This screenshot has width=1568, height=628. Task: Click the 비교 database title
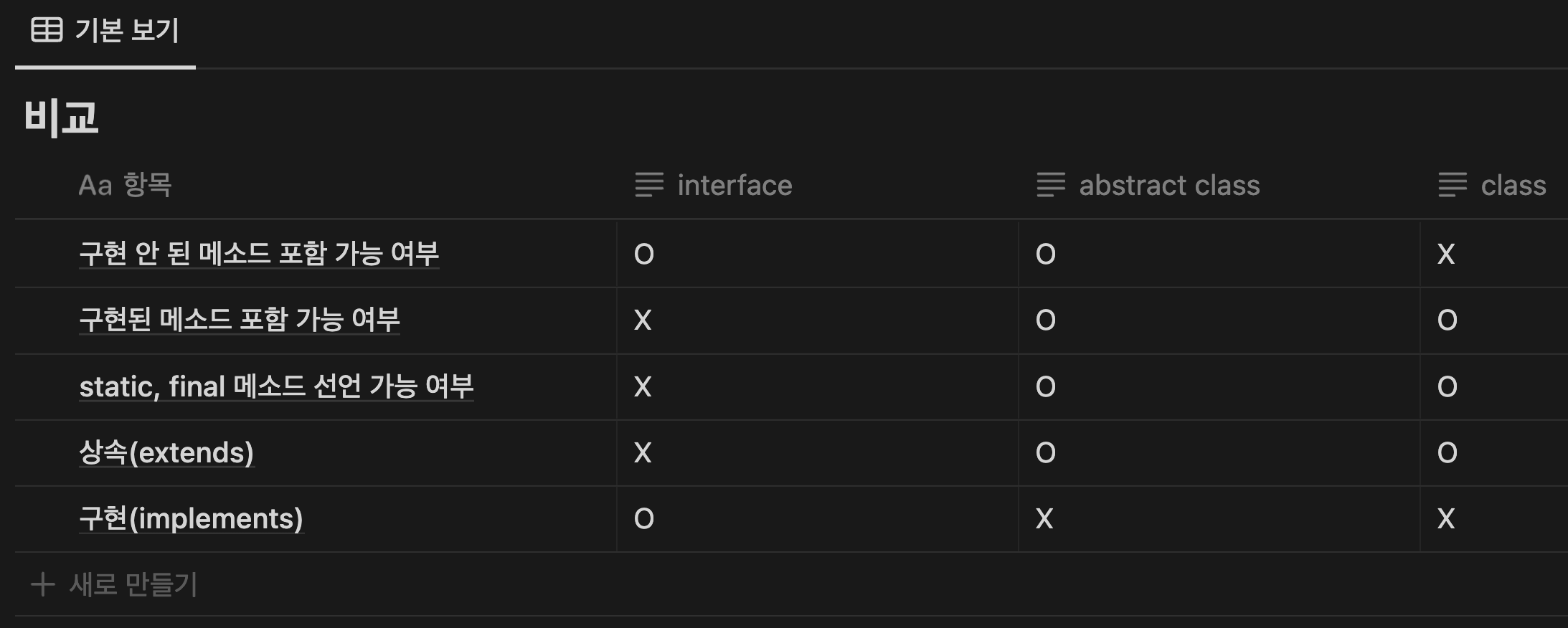tap(62, 117)
